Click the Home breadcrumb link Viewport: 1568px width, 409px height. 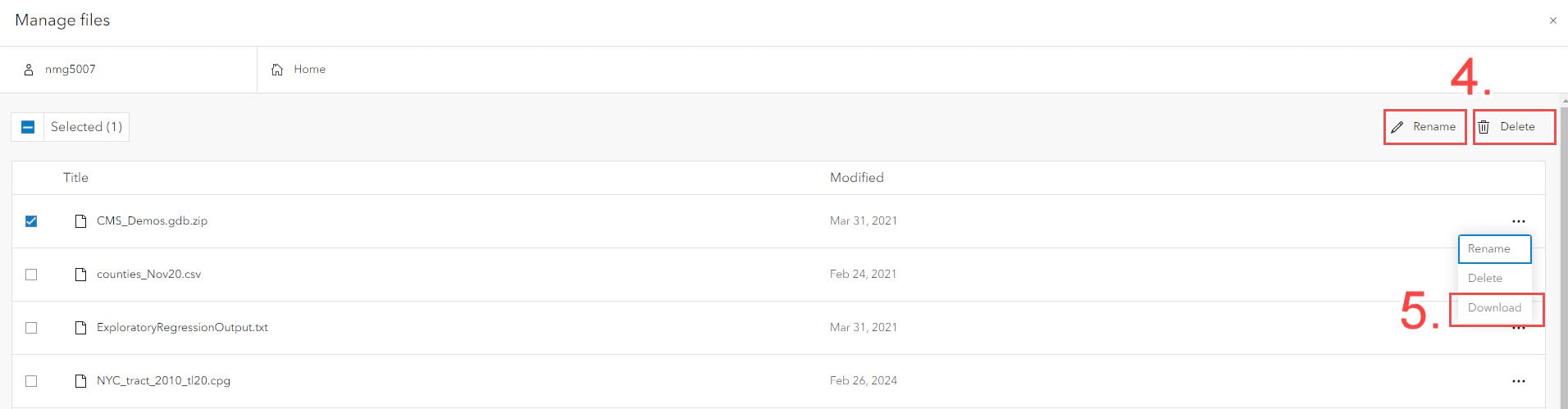[309, 70]
